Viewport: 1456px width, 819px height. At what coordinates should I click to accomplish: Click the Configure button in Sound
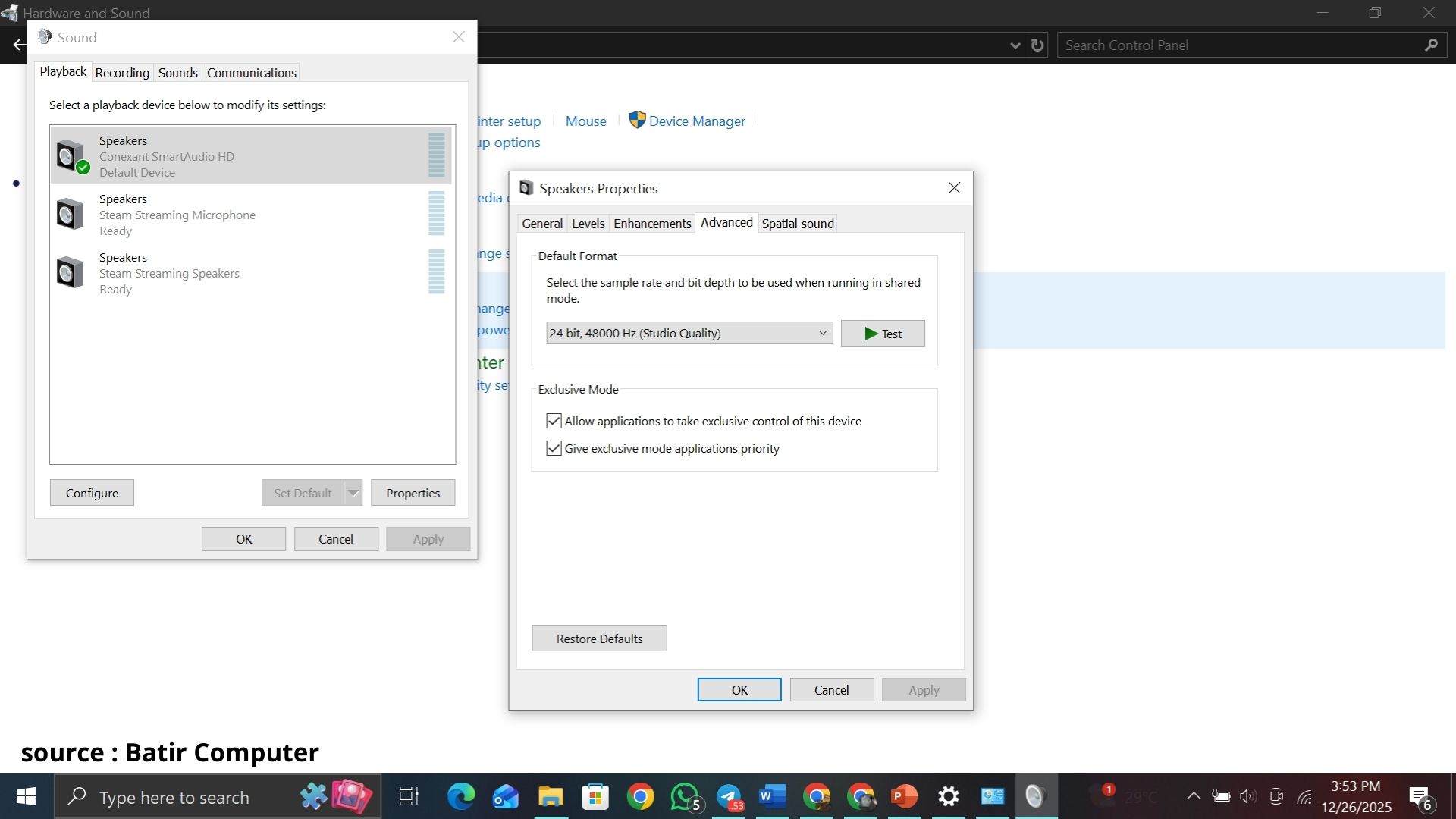click(x=92, y=493)
